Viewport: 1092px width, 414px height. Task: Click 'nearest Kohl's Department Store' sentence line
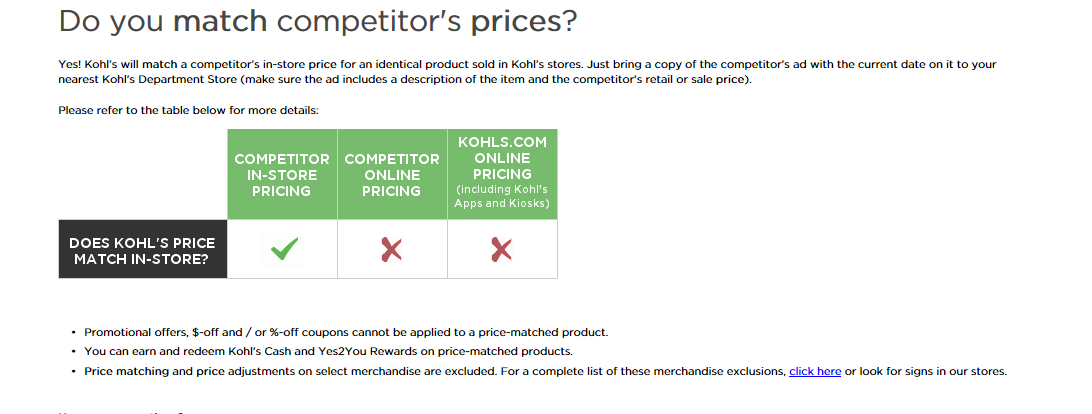148,79
